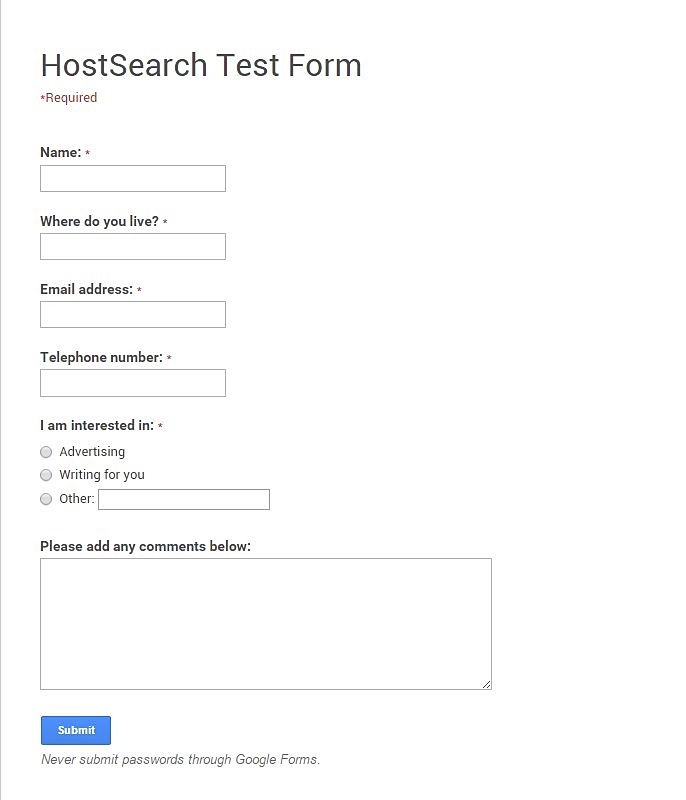686x800 pixels.
Task: Click the "Where do you live?" text field
Action: tap(132, 246)
